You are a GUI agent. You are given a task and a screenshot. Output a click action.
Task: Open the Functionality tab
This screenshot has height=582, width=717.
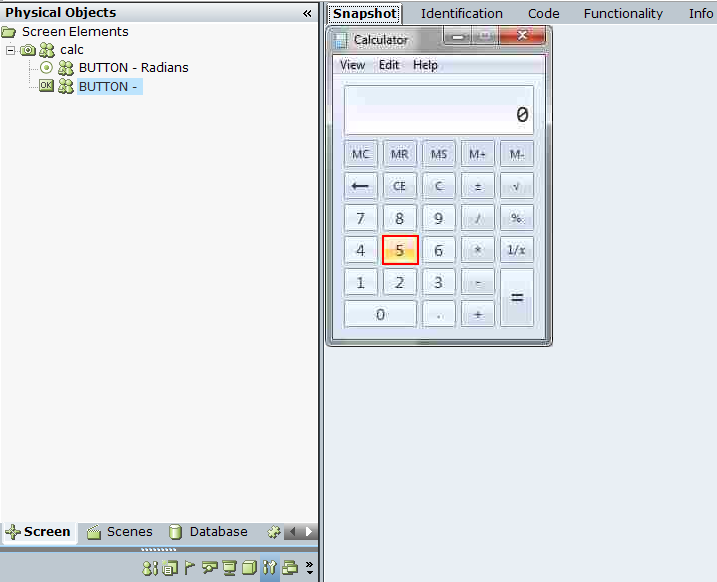(623, 13)
